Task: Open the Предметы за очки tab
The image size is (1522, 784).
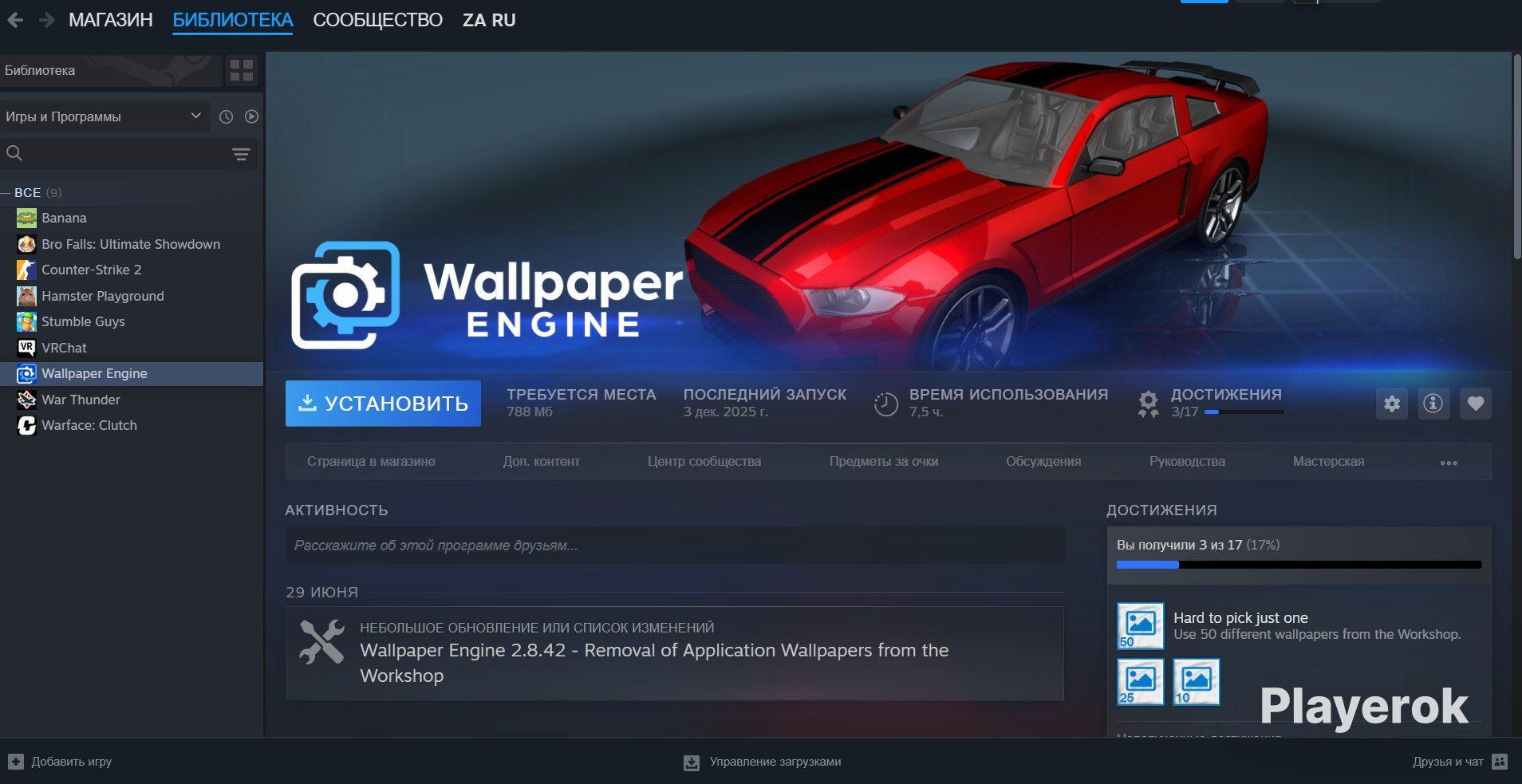Action: tap(884, 461)
